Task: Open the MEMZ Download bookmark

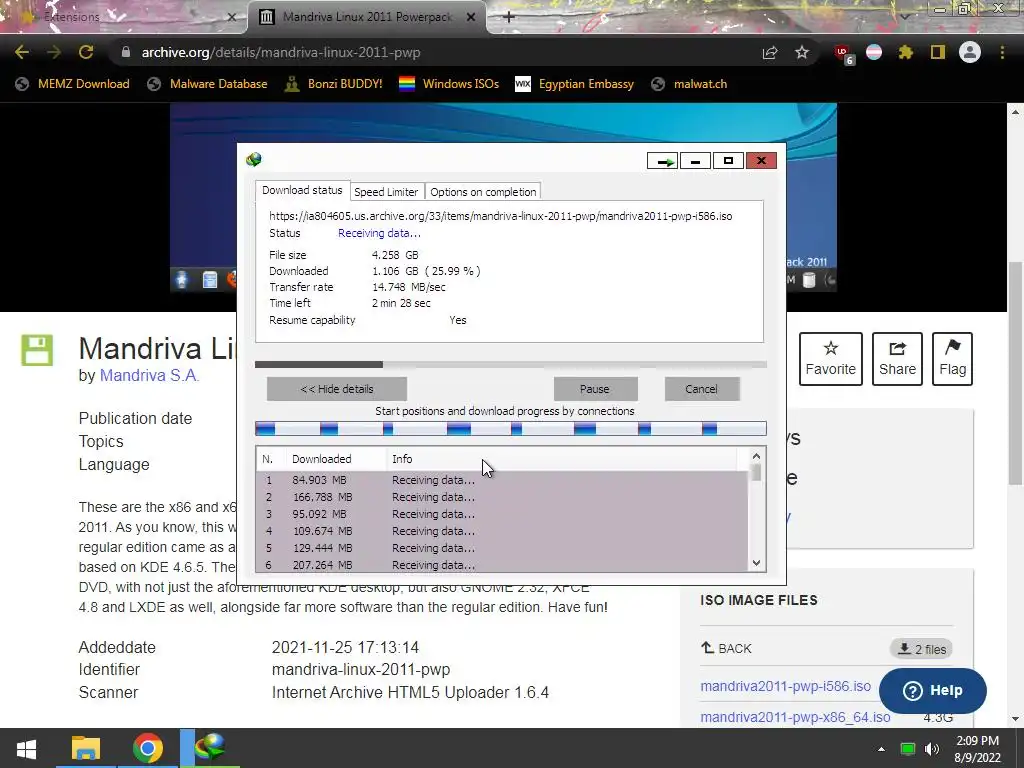Action: tap(72, 84)
